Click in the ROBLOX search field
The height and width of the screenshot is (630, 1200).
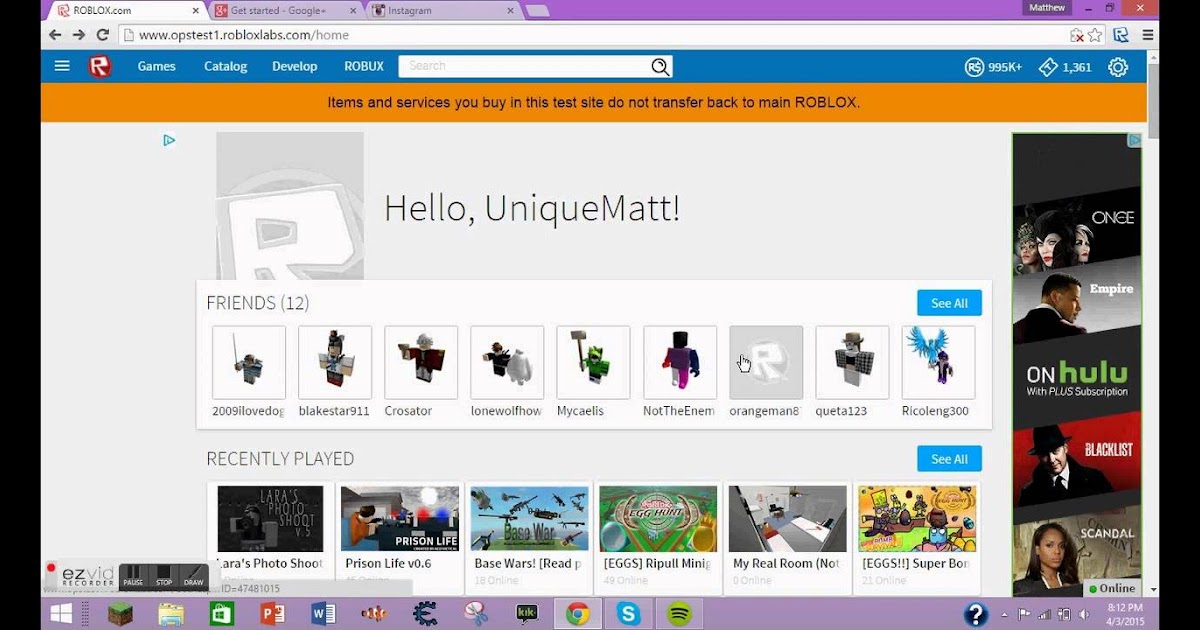[x=524, y=67]
